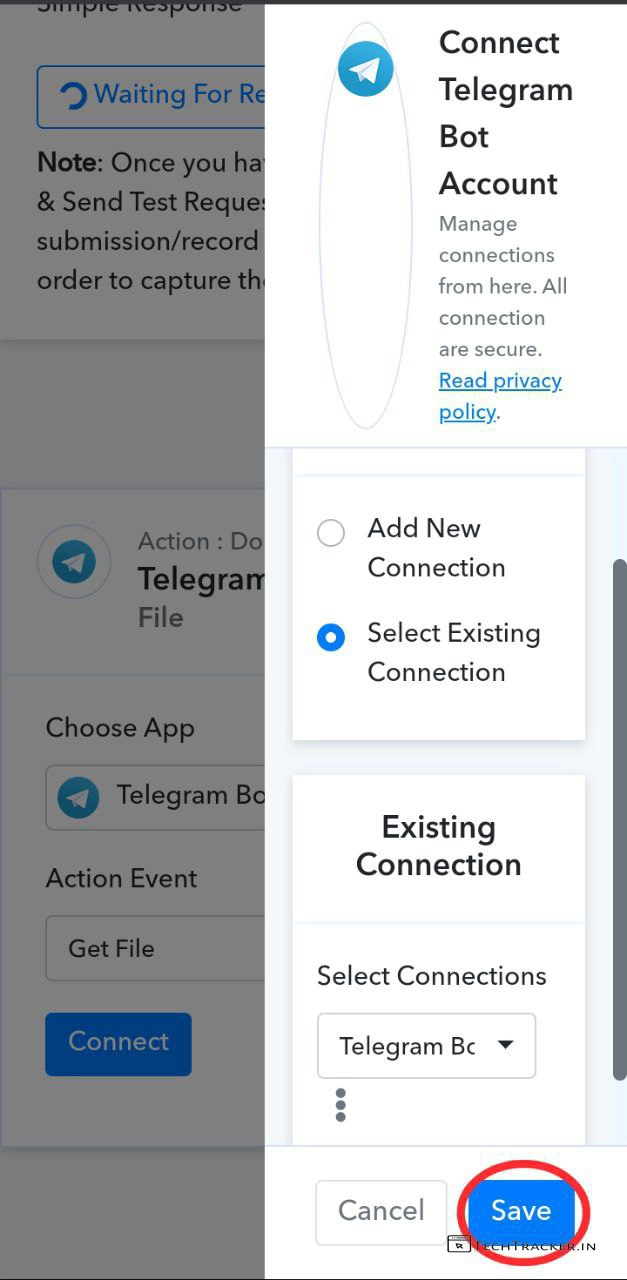The image size is (627, 1280).
Task: Click the Telegram icon inside Choose App field
Action: point(78,797)
